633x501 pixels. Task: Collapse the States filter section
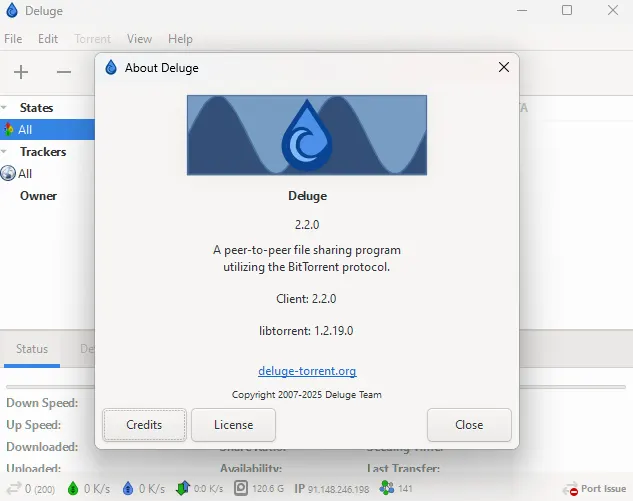pyautogui.click(x=7, y=108)
